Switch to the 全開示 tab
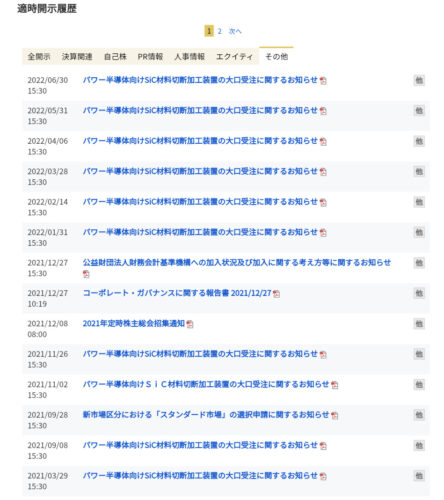 click(x=39, y=57)
